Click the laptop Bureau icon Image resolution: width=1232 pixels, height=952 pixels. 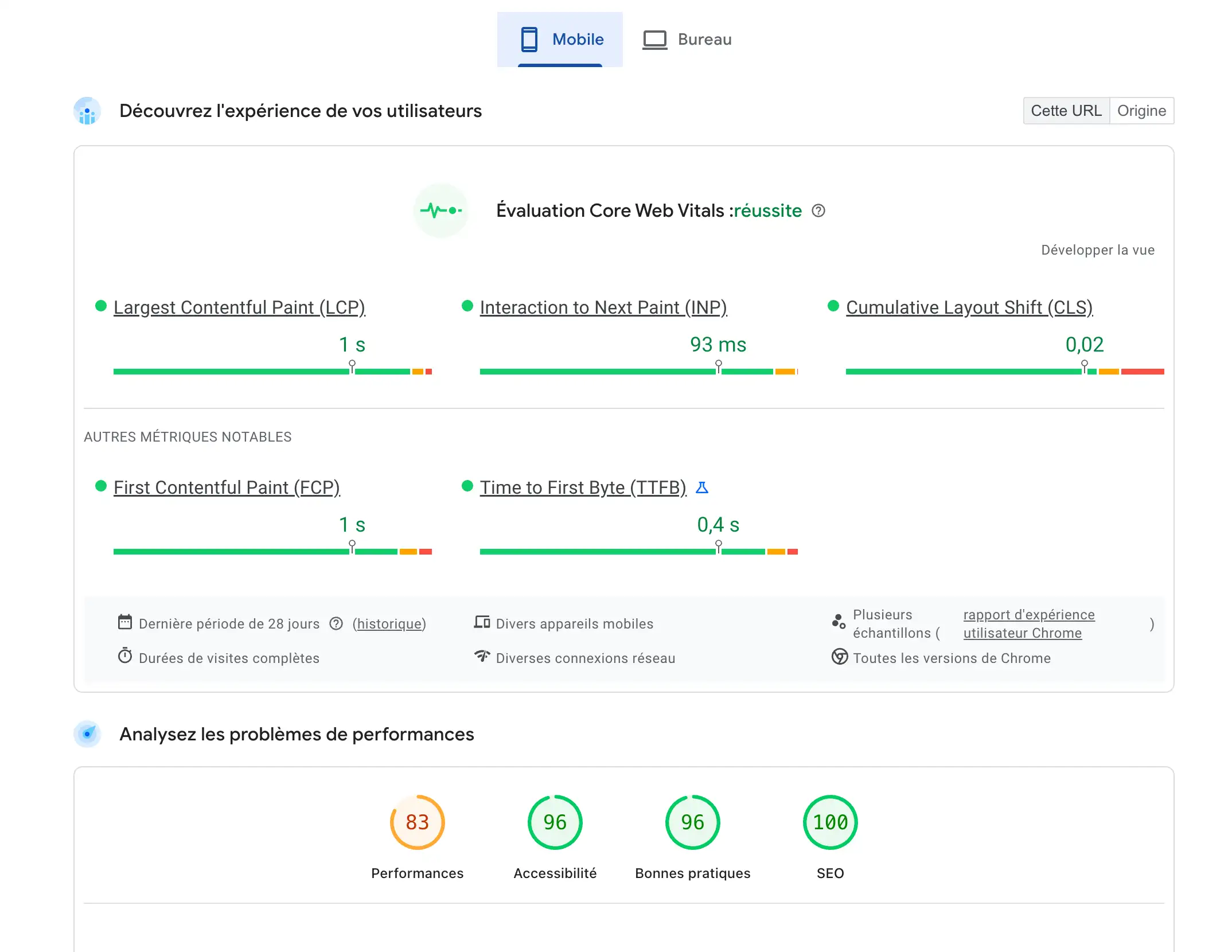tap(654, 40)
